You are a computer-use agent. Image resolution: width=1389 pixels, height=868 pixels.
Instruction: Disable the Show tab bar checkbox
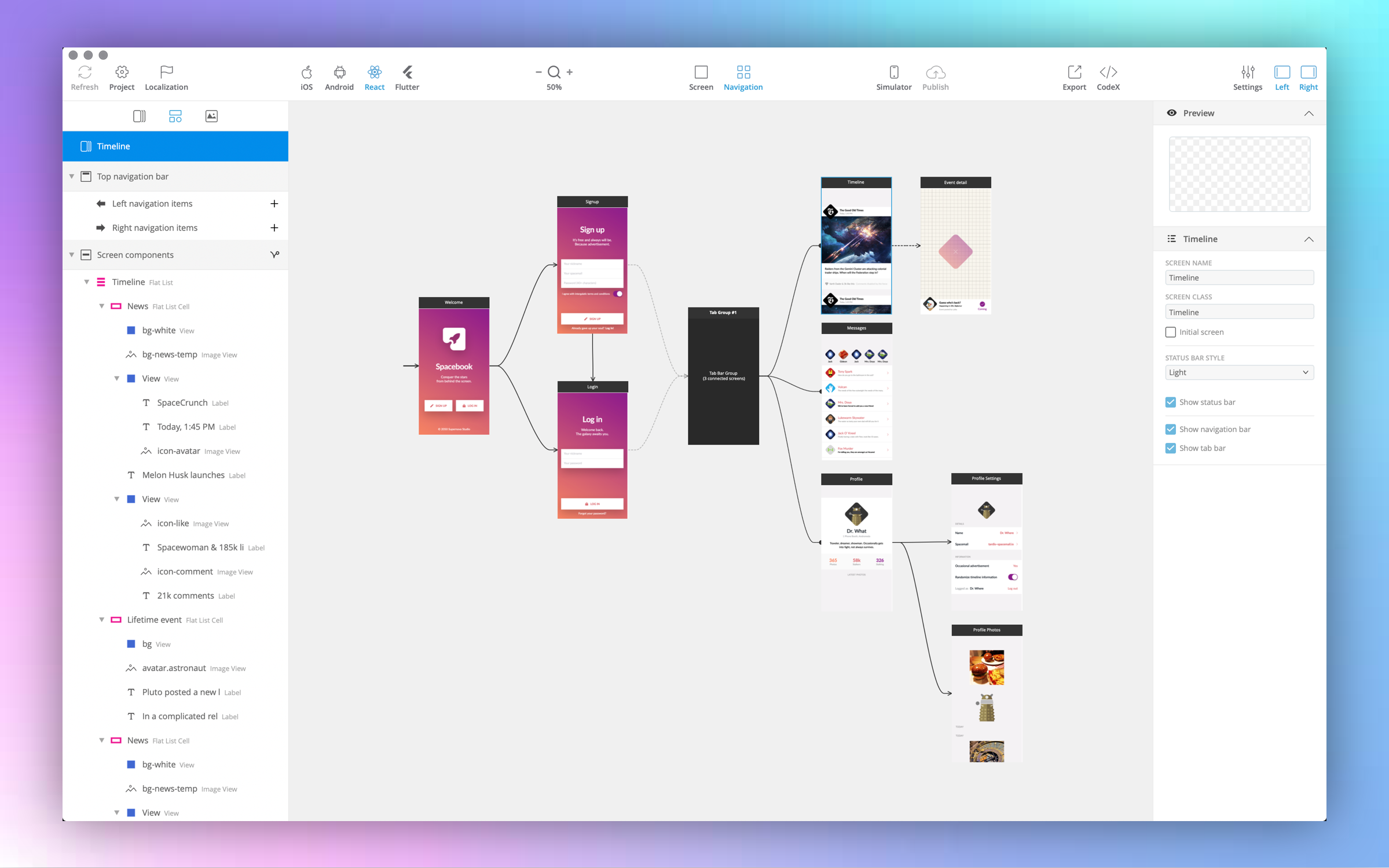[x=1170, y=448]
